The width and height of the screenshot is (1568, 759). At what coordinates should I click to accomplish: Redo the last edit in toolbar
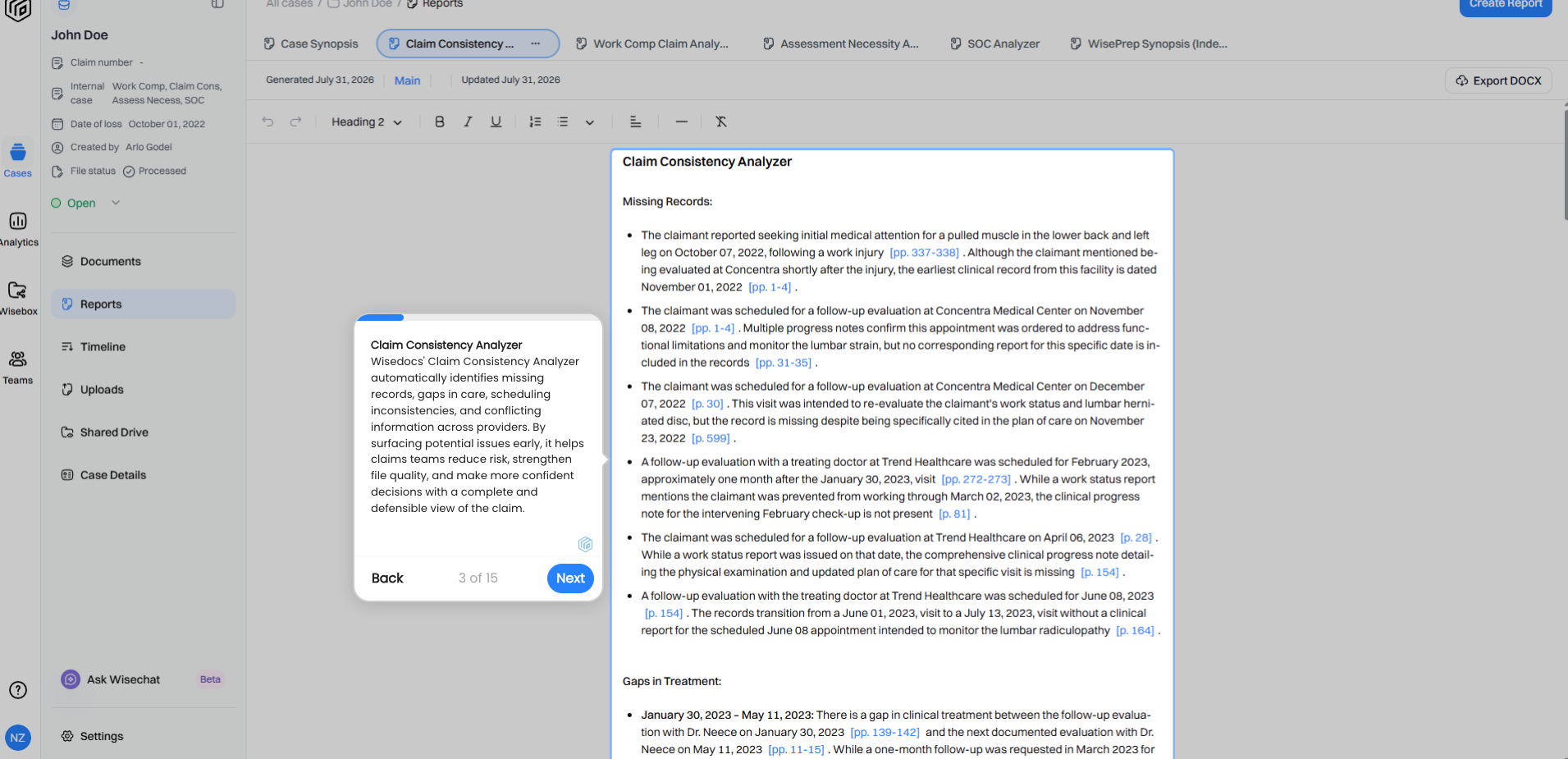(295, 121)
